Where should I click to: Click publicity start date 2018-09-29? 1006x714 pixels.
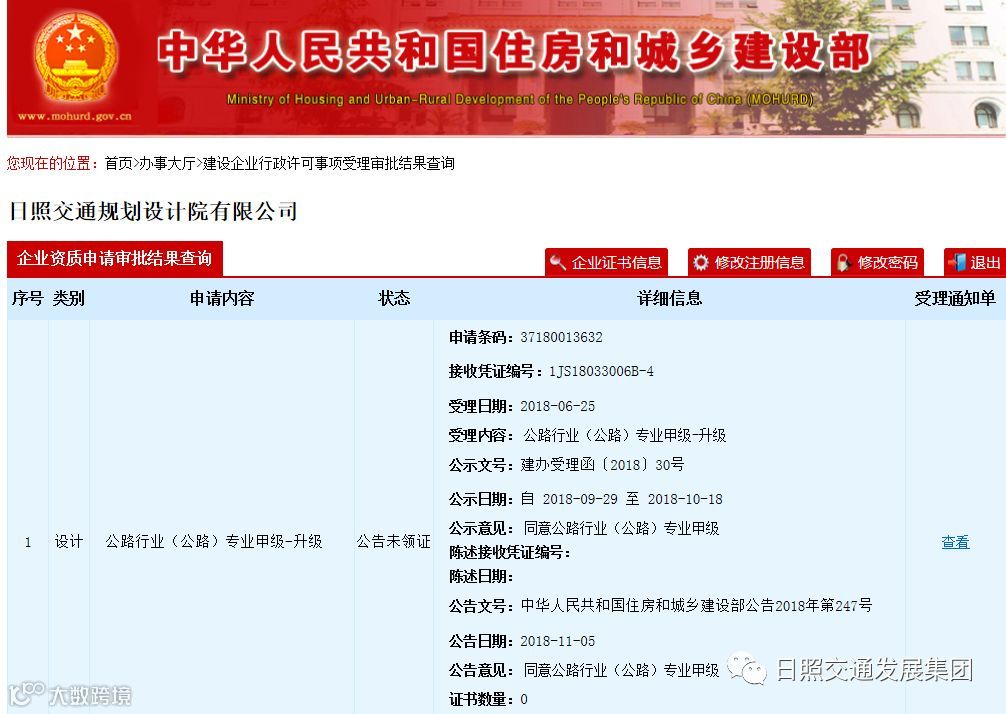pyautogui.click(x=580, y=499)
